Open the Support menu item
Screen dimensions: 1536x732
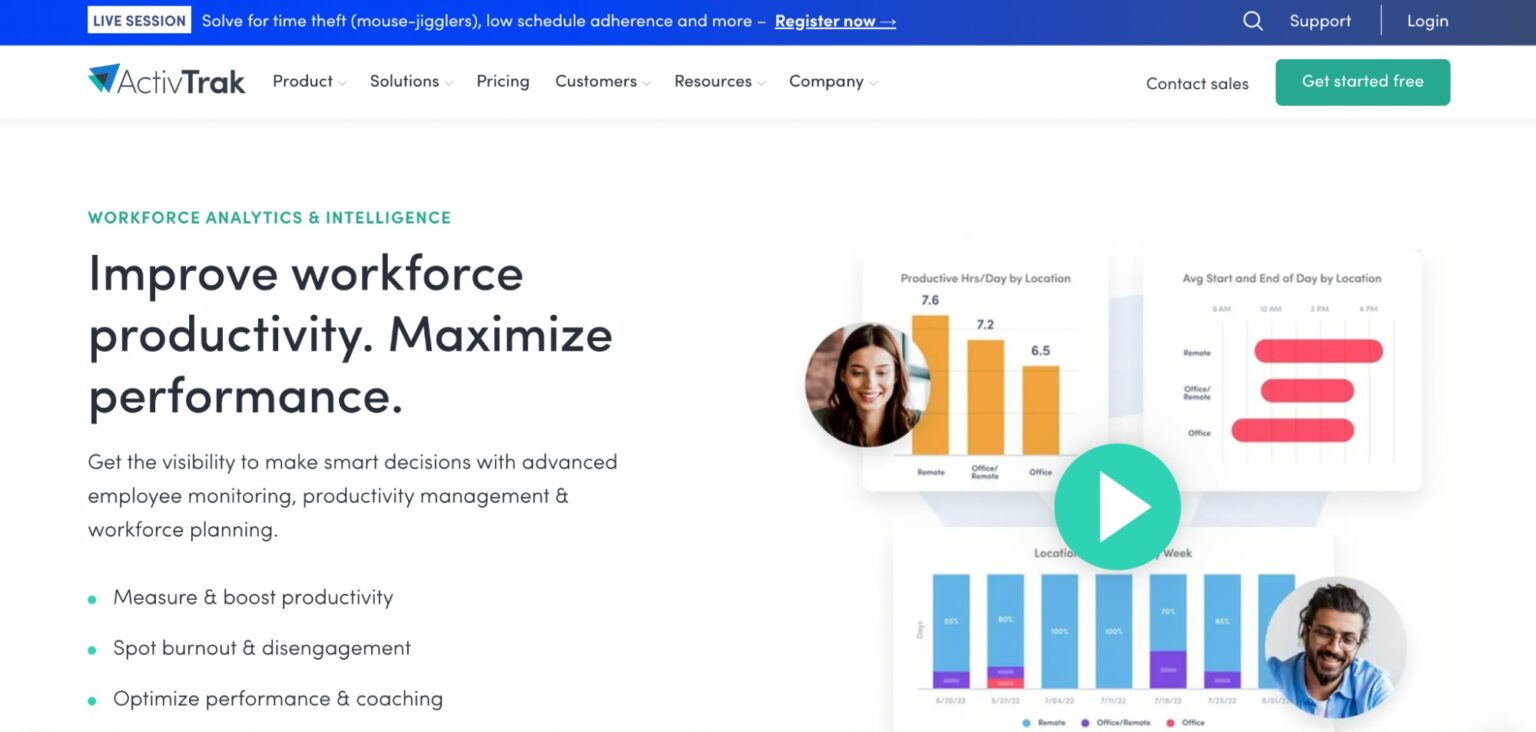[x=1319, y=20]
